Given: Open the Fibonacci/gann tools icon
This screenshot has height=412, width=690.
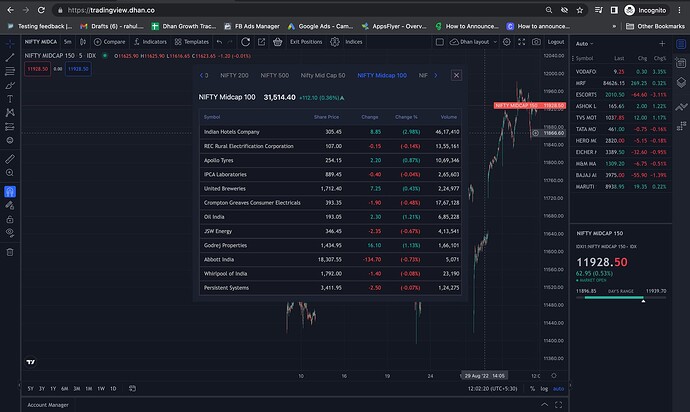Looking at the screenshot, I should pyautogui.click(x=10, y=71).
